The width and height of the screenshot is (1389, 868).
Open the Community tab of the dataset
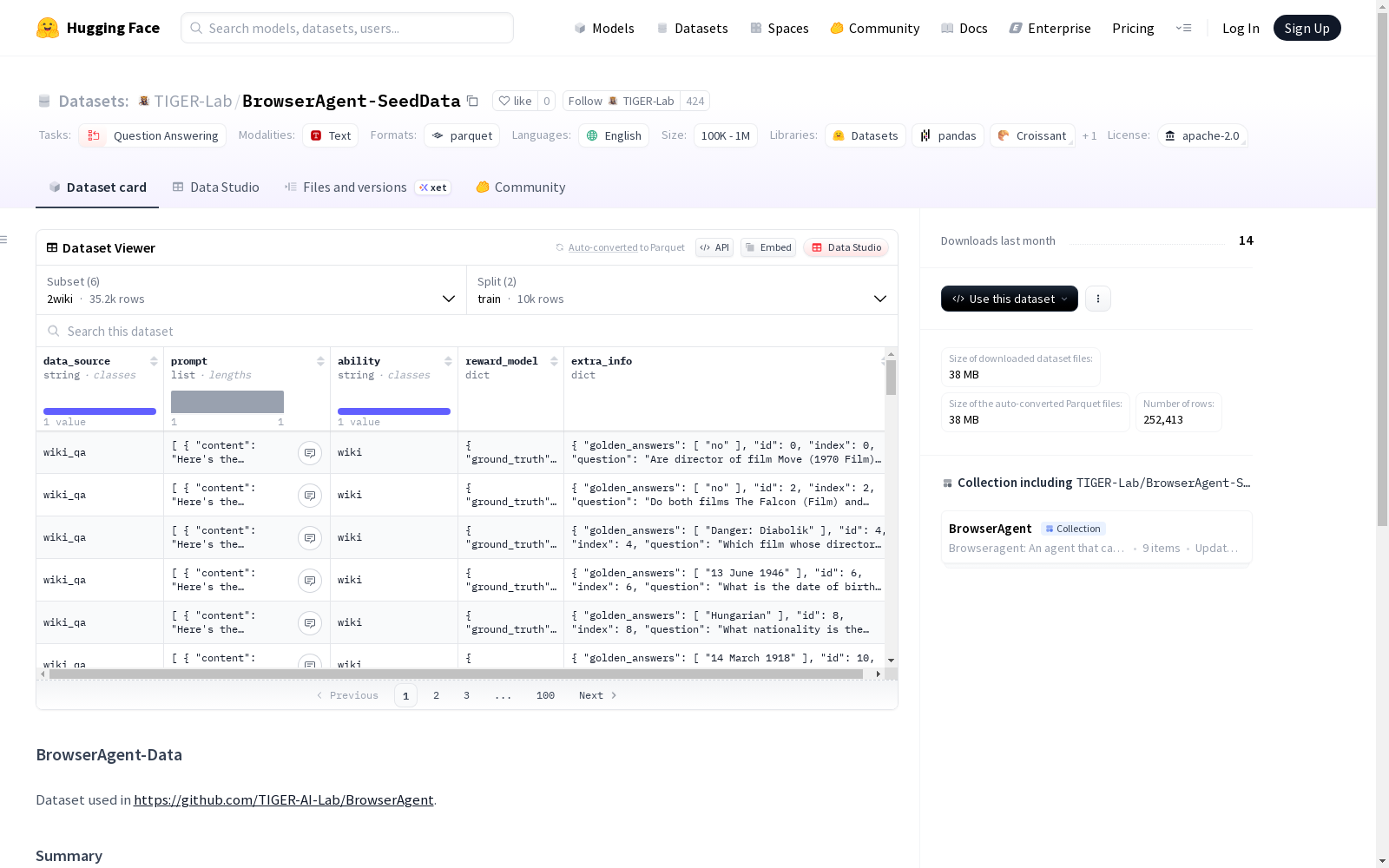coord(521,187)
